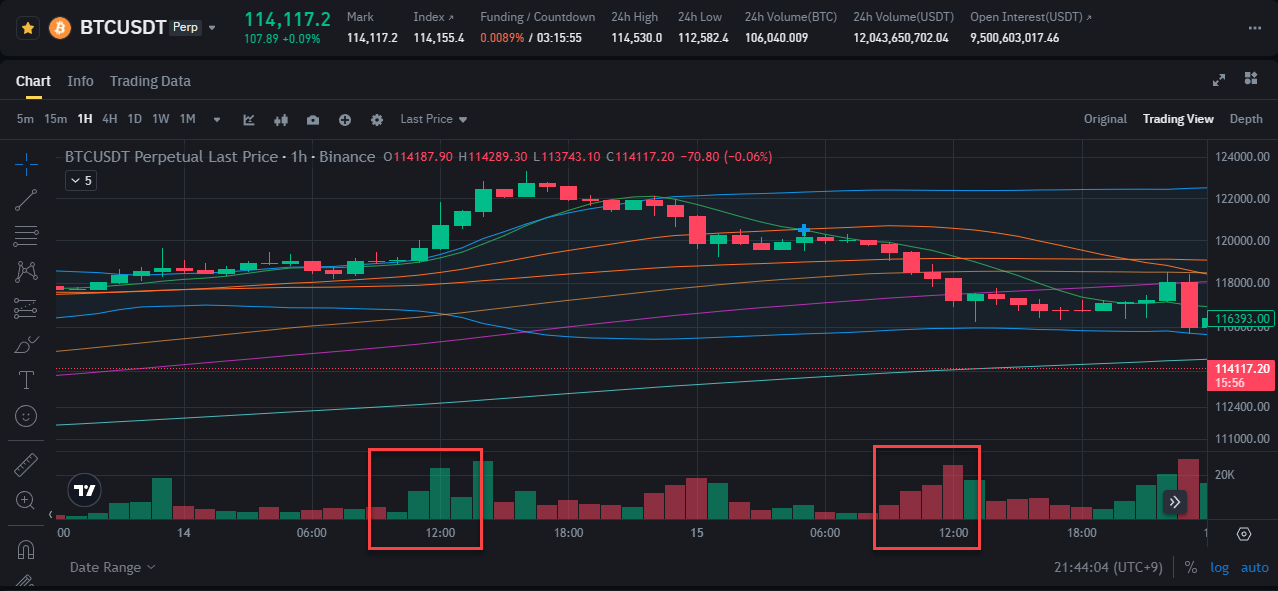The height and width of the screenshot is (591, 1278).
Task: Open price scale settings hexagon icon
Action: click(1244, 534)
